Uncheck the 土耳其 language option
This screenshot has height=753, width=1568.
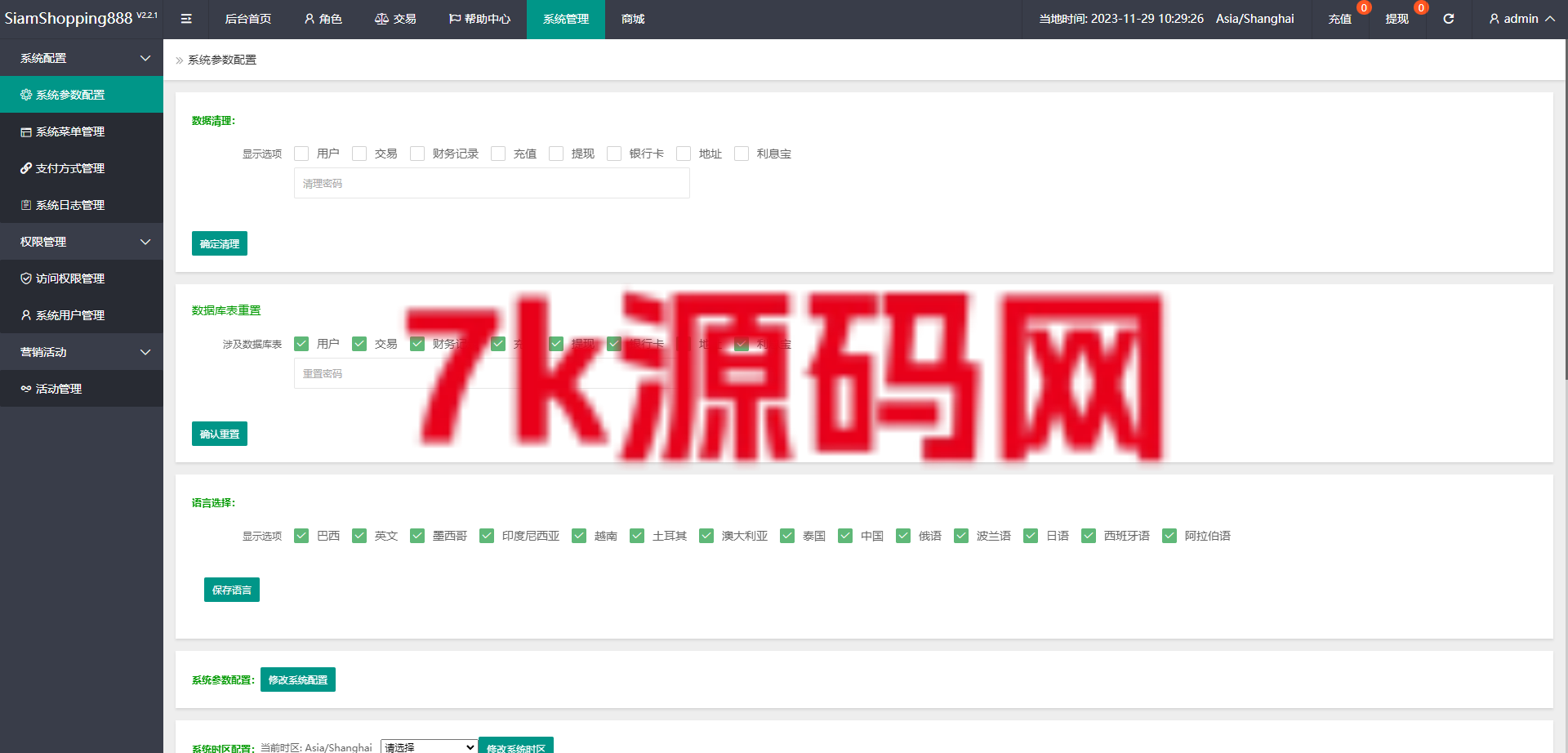637,536
